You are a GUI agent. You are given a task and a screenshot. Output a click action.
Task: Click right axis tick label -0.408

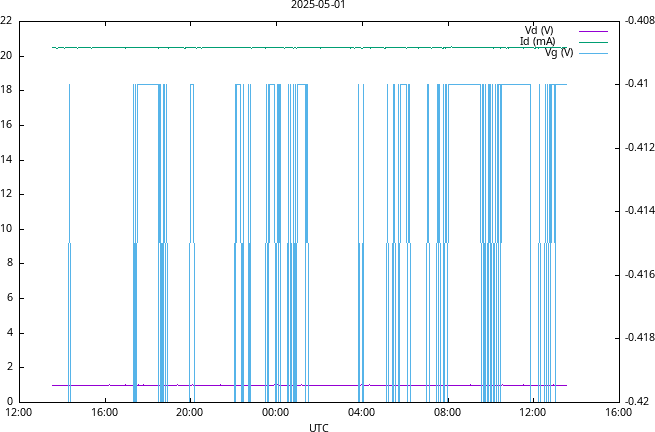point(640,20)
